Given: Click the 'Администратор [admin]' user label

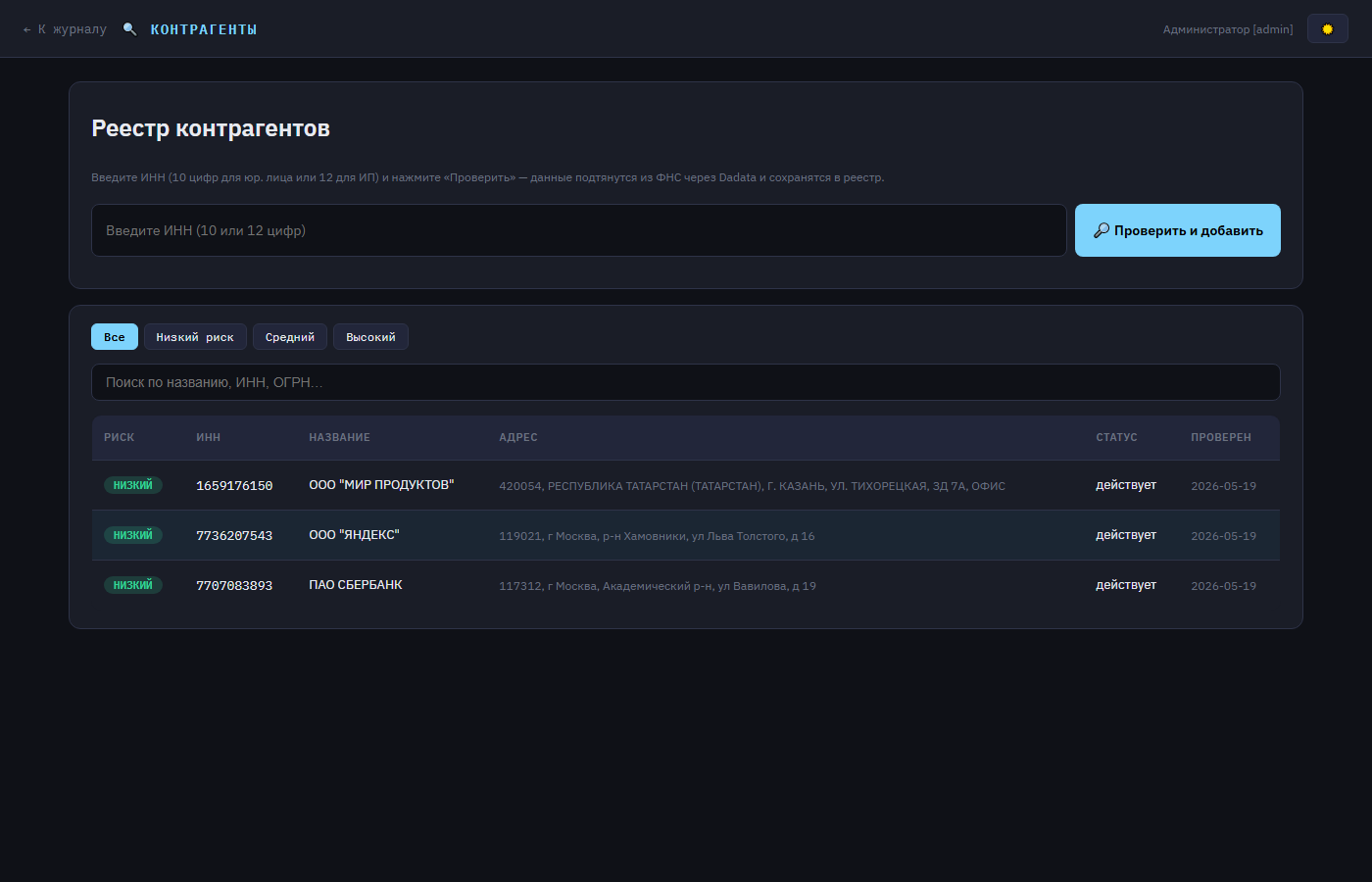Looking at the screenshot, I should (1228, 29).
